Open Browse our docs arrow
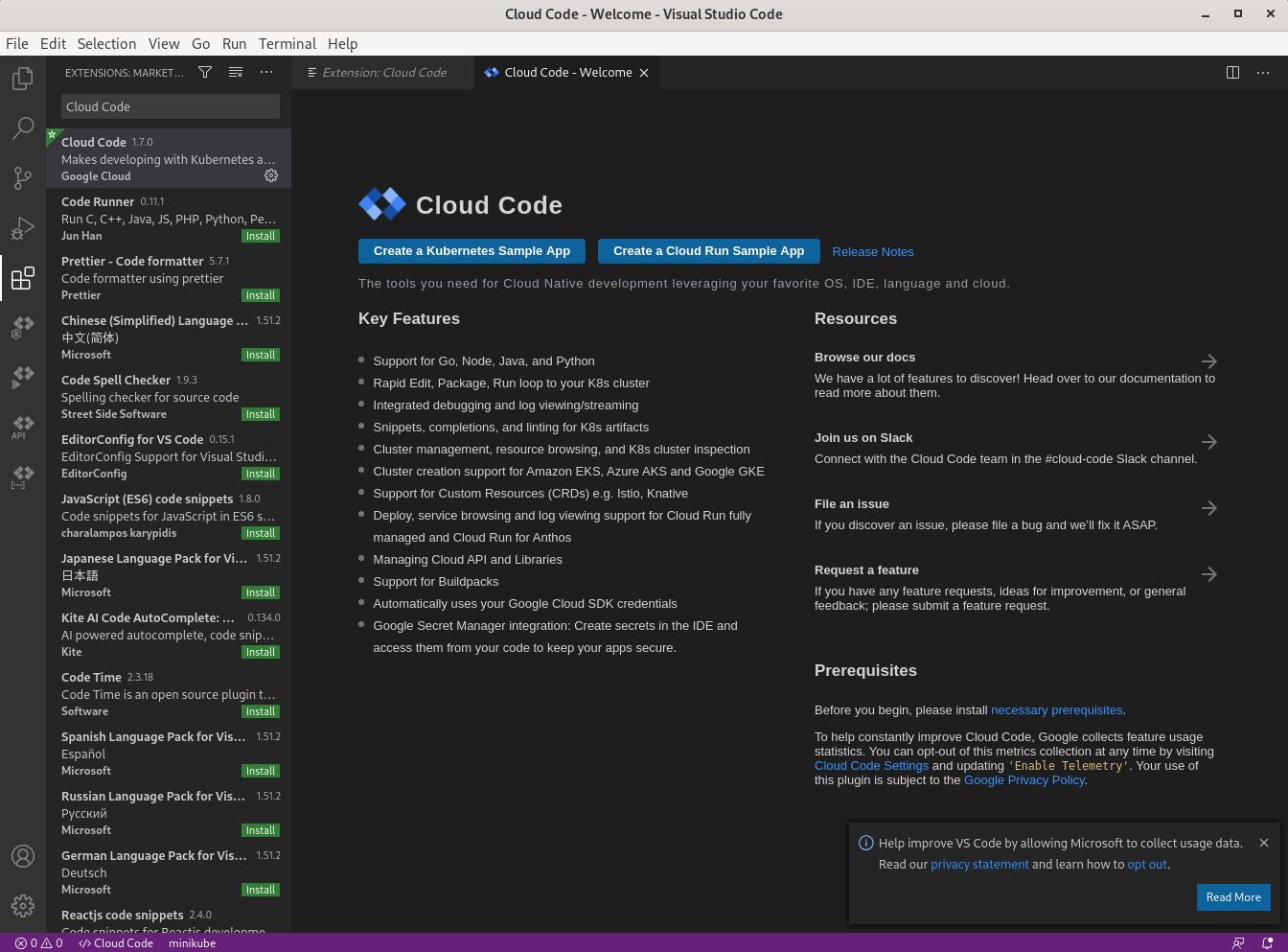The width and height of the screenshot is (1288, 952). click(1209, 361)
